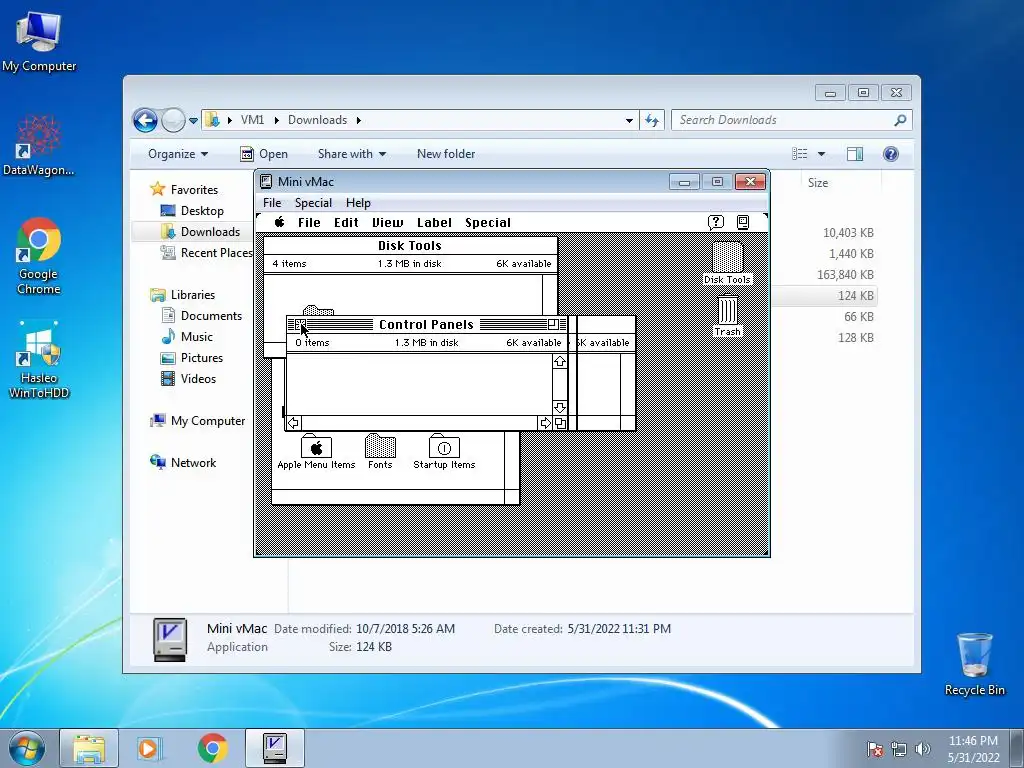Click the Control Panels window close box
1024x768 pixels.
click(x=300, y=325)
